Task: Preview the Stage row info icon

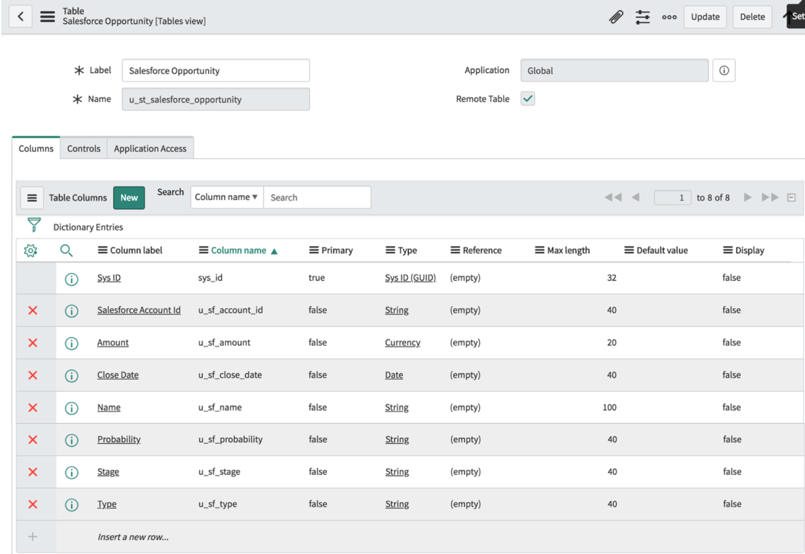Action: pyautogui.click(x=71, y=472)
